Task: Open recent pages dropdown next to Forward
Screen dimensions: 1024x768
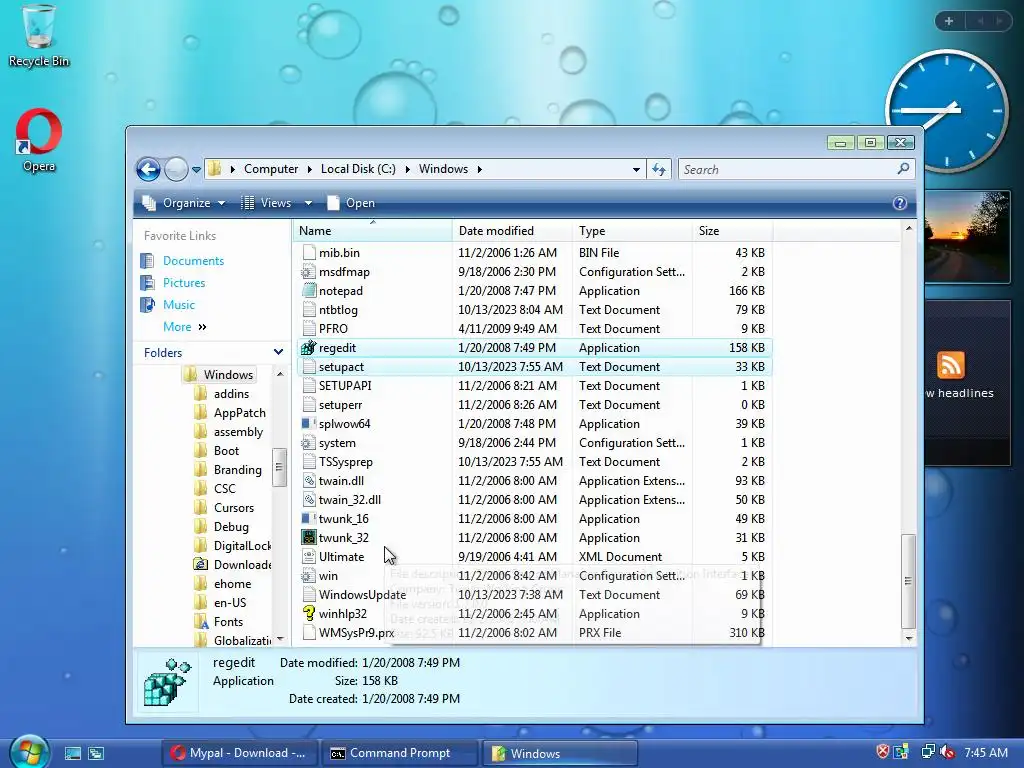Action: (x=196, y=170)
